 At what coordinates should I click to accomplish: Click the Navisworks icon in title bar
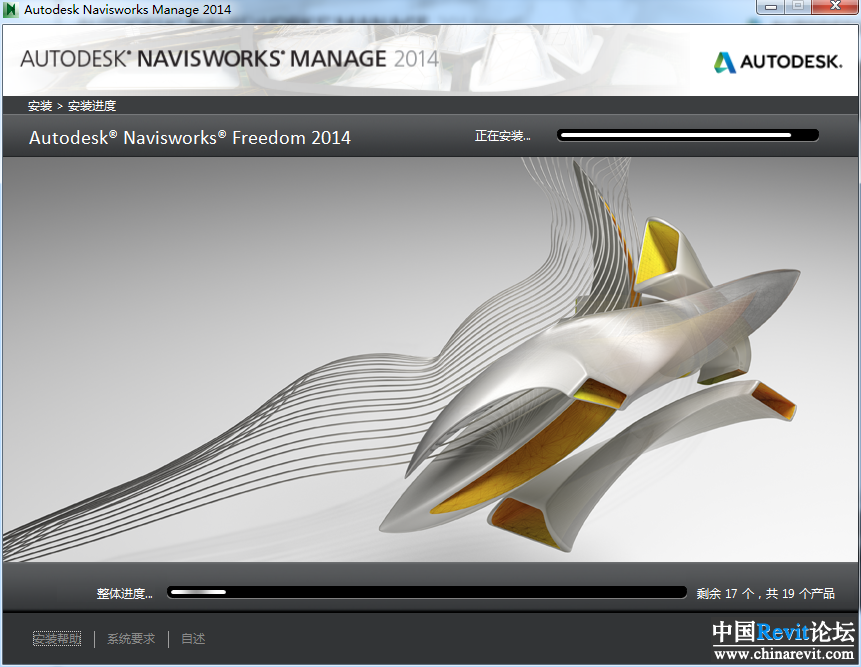pyautogui.click(x=11, y=10)
